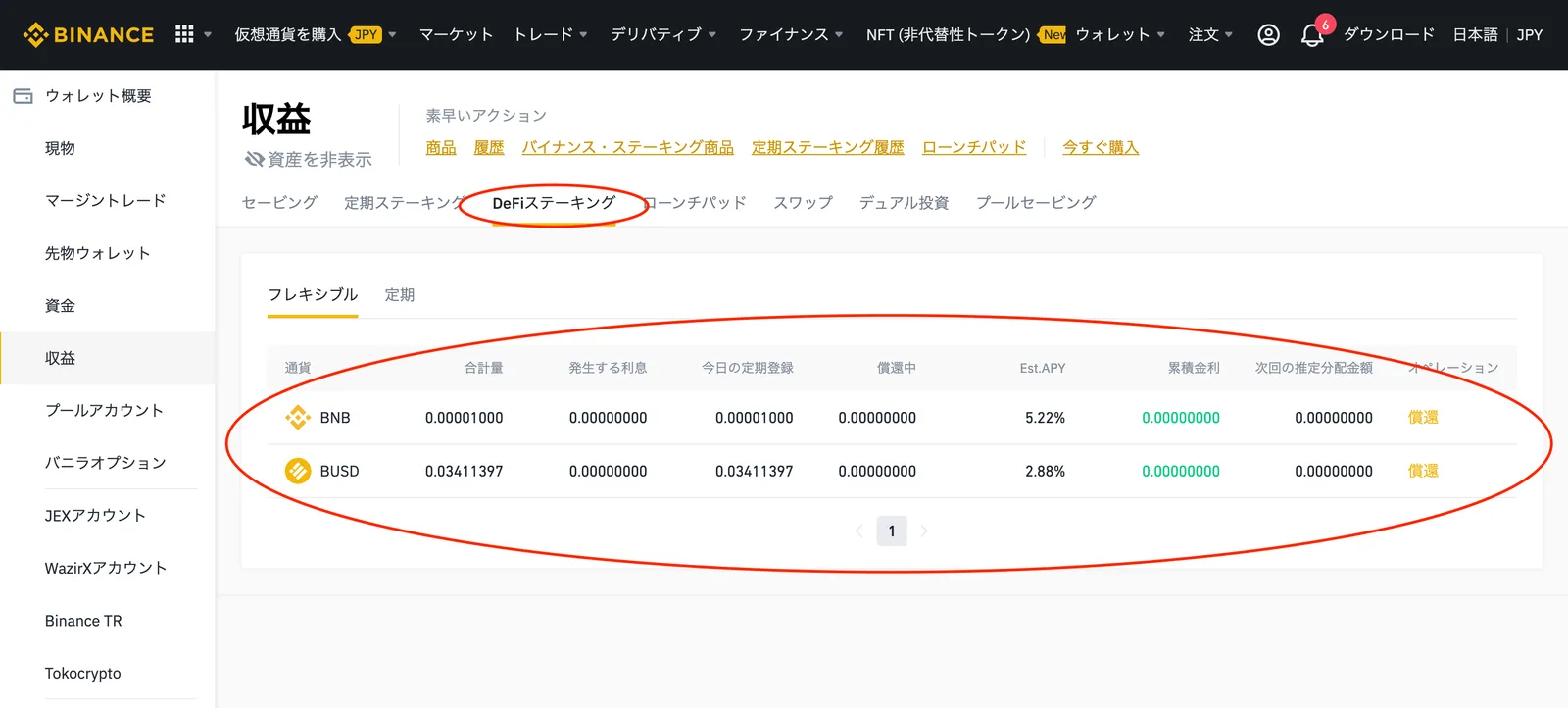Screen dimensions: 1568x708
Task: Click the 0.03411397 total amount for BUSD
Action: pos(465,471)
